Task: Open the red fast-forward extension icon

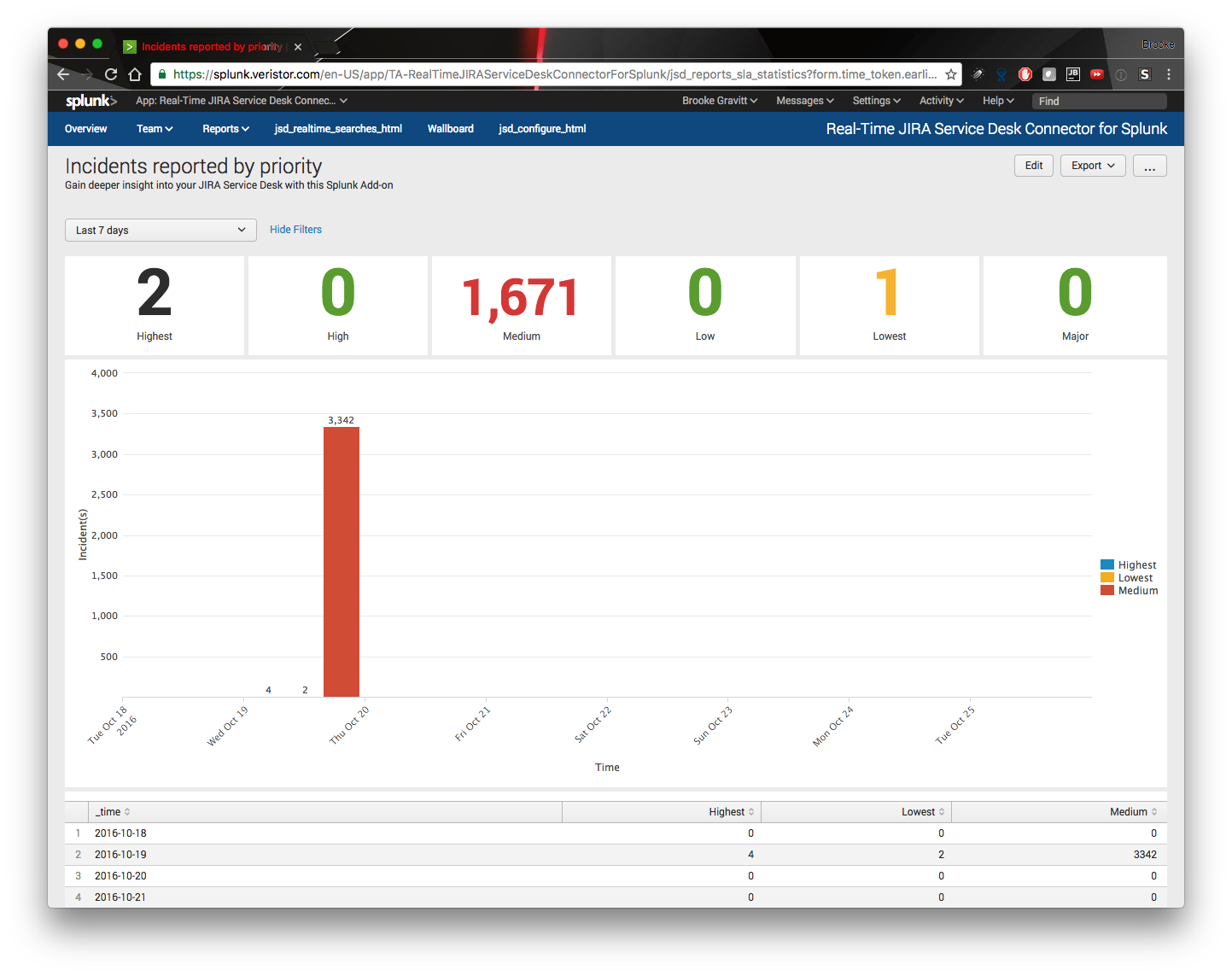Action: pyautogui.click(x=1097, y=74)
